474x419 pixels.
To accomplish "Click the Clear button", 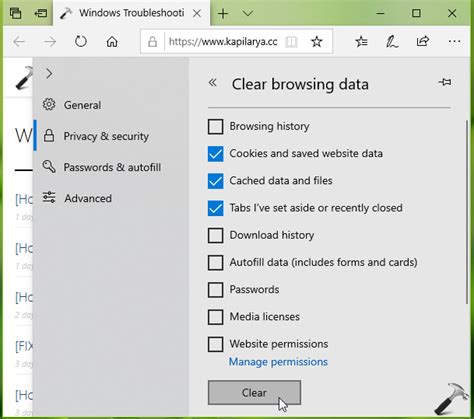I will pos(254,393).
